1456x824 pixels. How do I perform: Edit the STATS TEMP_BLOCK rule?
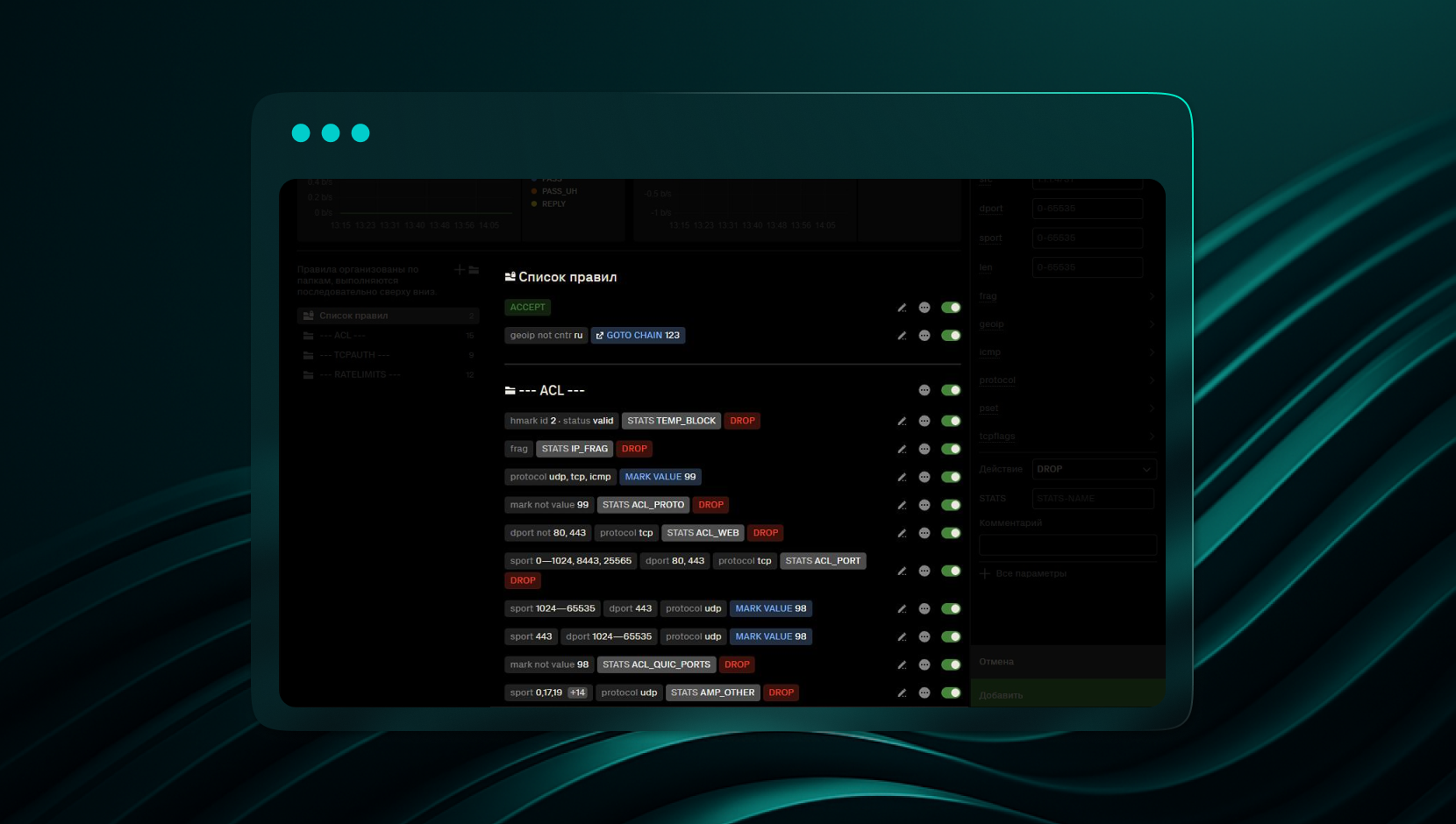click(x=902, y=421)
